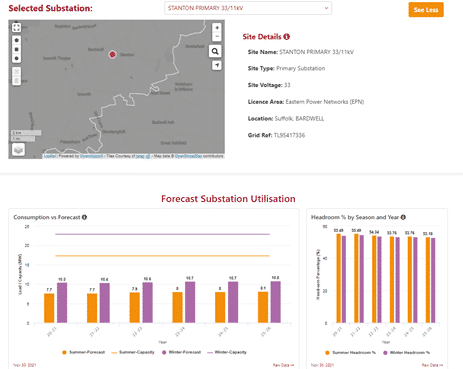
Task: Open the OpenStreetMap contributors link
Action: [x=188, y=156]
